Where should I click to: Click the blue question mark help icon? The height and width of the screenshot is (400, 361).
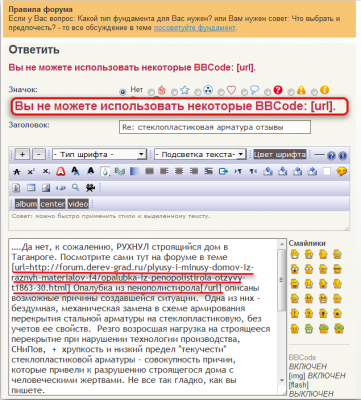point(331,155)
